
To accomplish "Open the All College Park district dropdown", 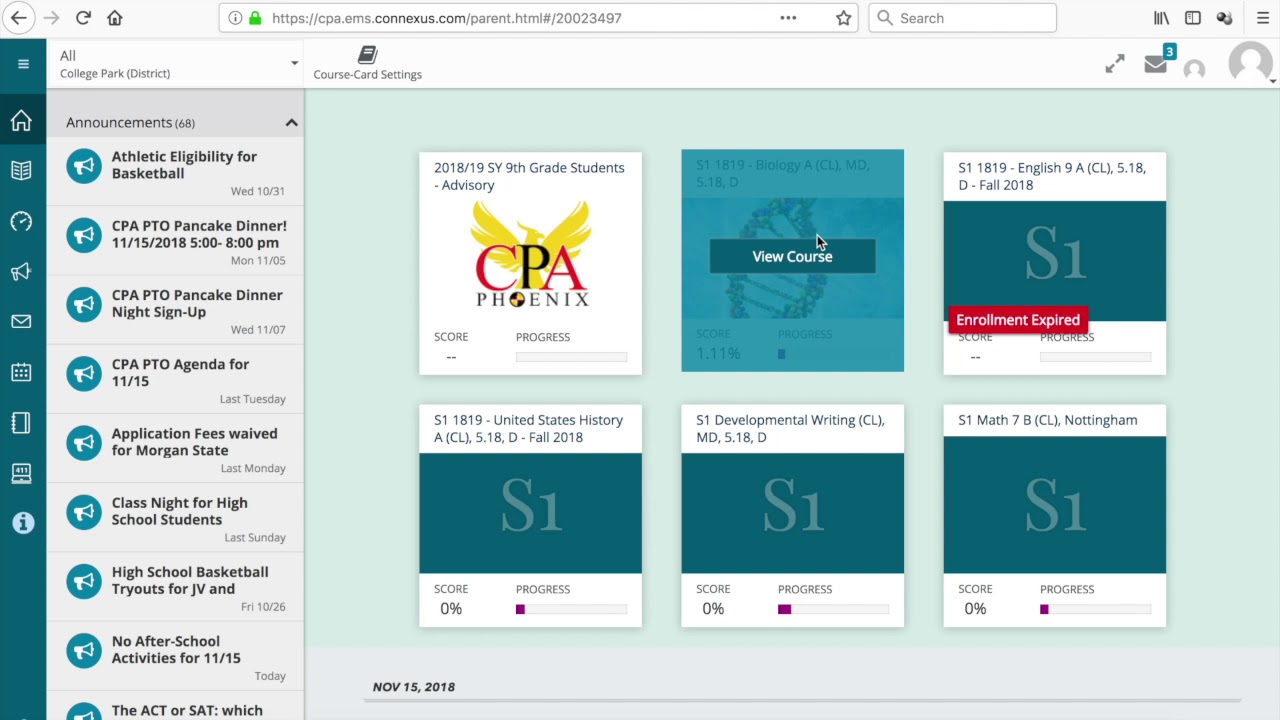I will point(176,64).
